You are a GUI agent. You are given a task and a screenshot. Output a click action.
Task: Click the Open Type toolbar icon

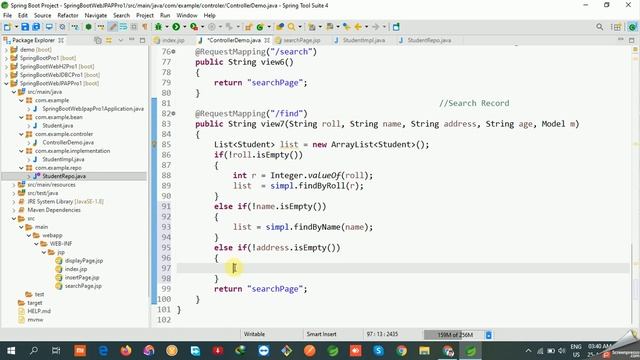(x=280, y=27)
